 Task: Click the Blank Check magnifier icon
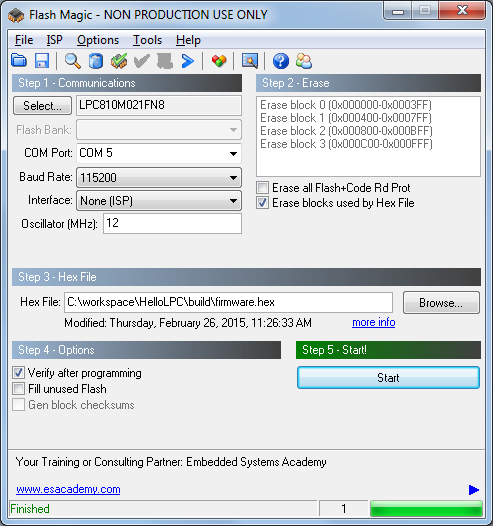click(x=72, y=61)
